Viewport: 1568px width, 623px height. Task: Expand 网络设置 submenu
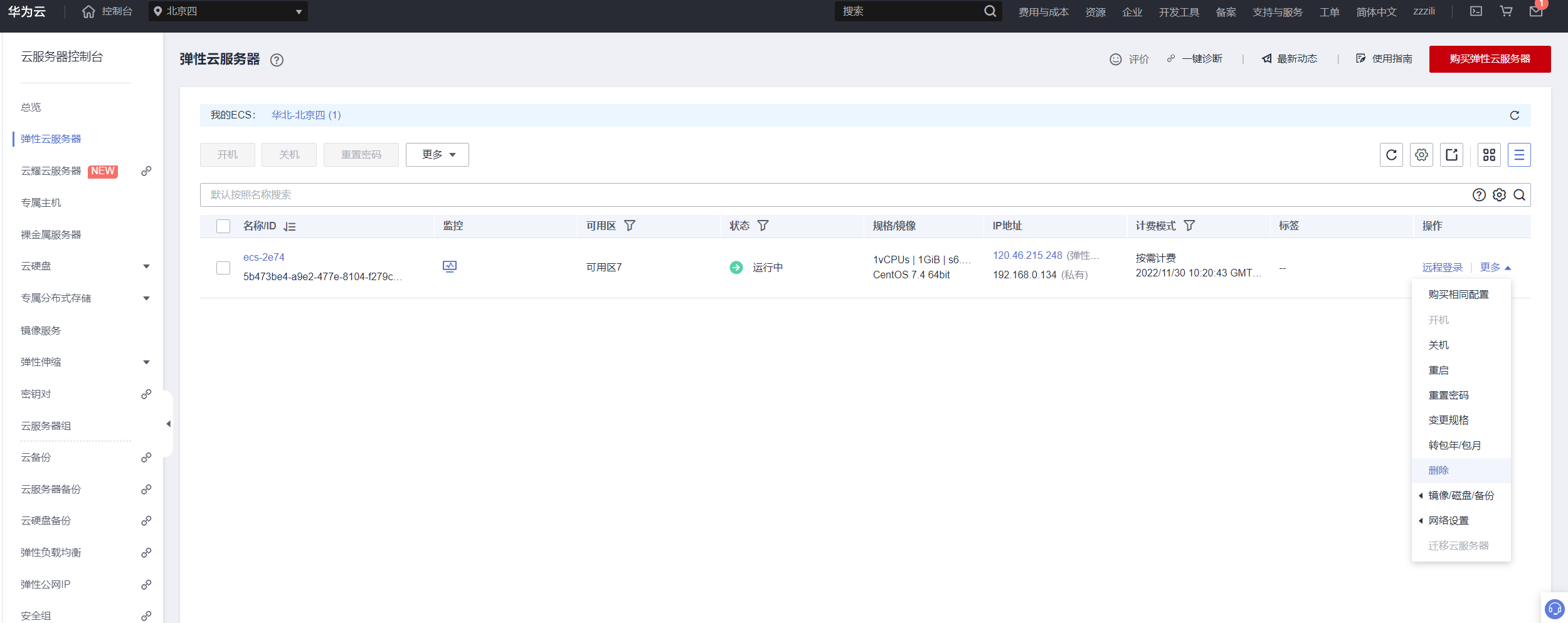tap(1461, 521)
